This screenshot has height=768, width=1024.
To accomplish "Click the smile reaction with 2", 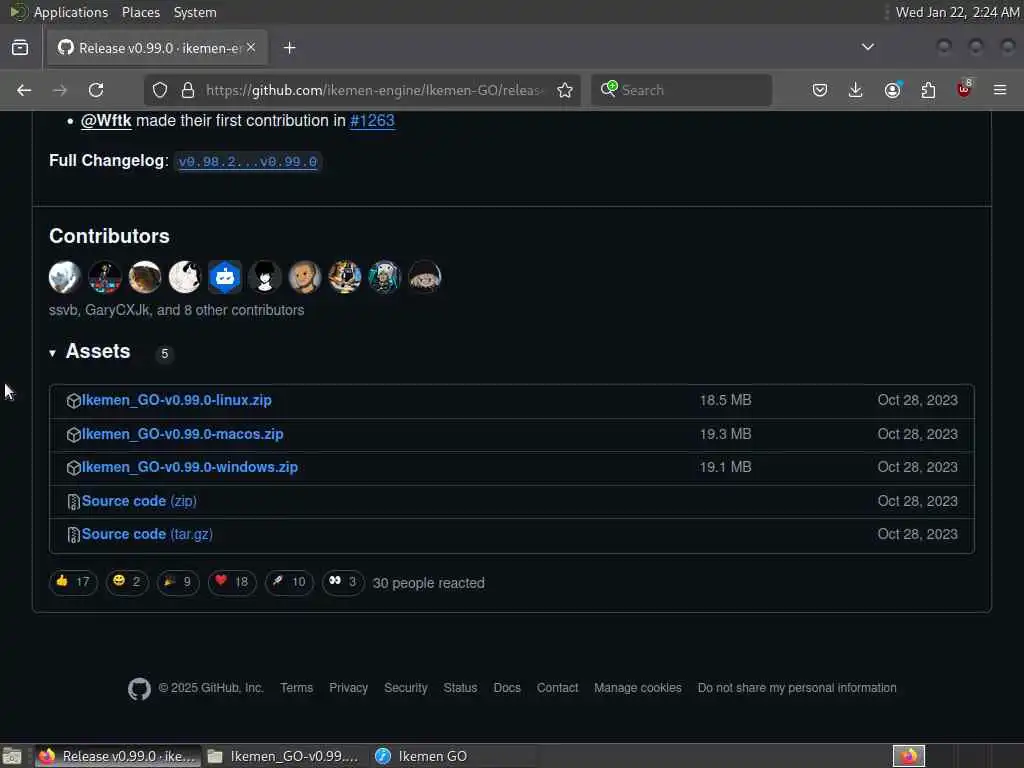I will [127, 582].
